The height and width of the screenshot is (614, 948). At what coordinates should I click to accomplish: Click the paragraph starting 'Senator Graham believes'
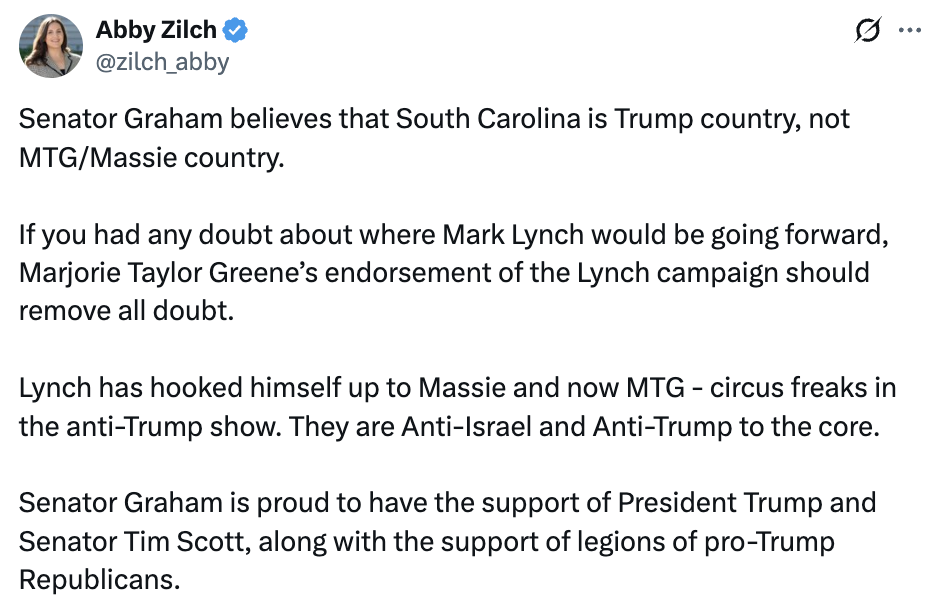tap(434, 138)
